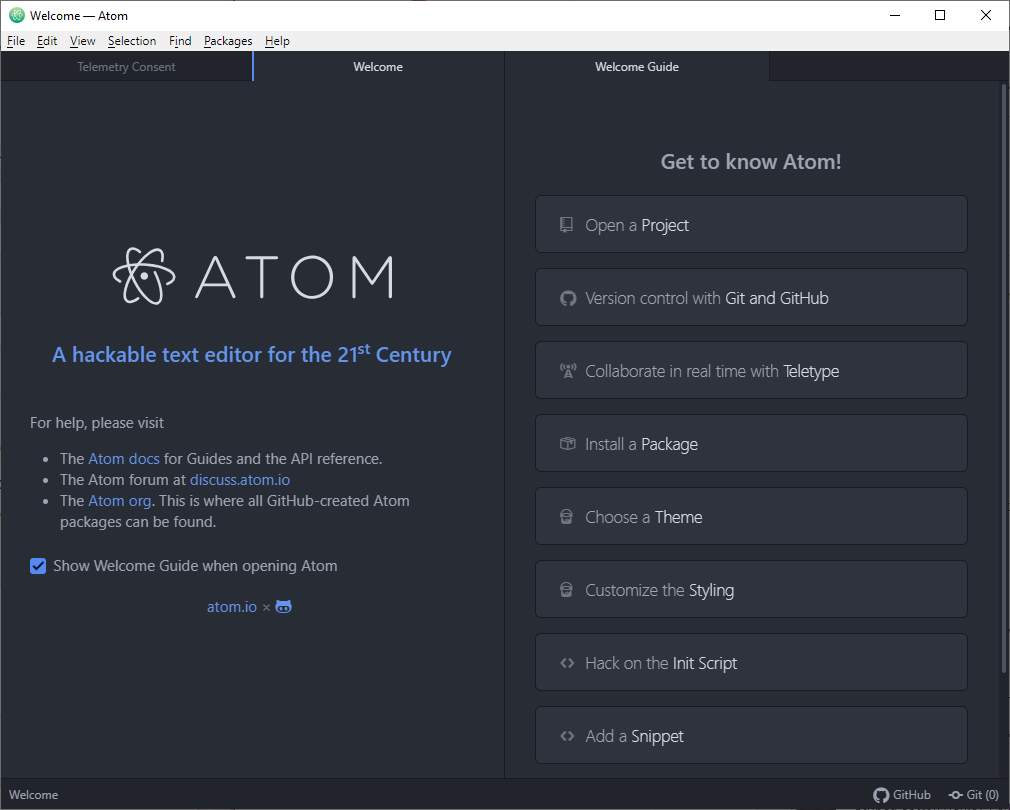Click the Octocat icon beside the atom.io link
The image size is (1010, 810).
(x=281, y=606)
